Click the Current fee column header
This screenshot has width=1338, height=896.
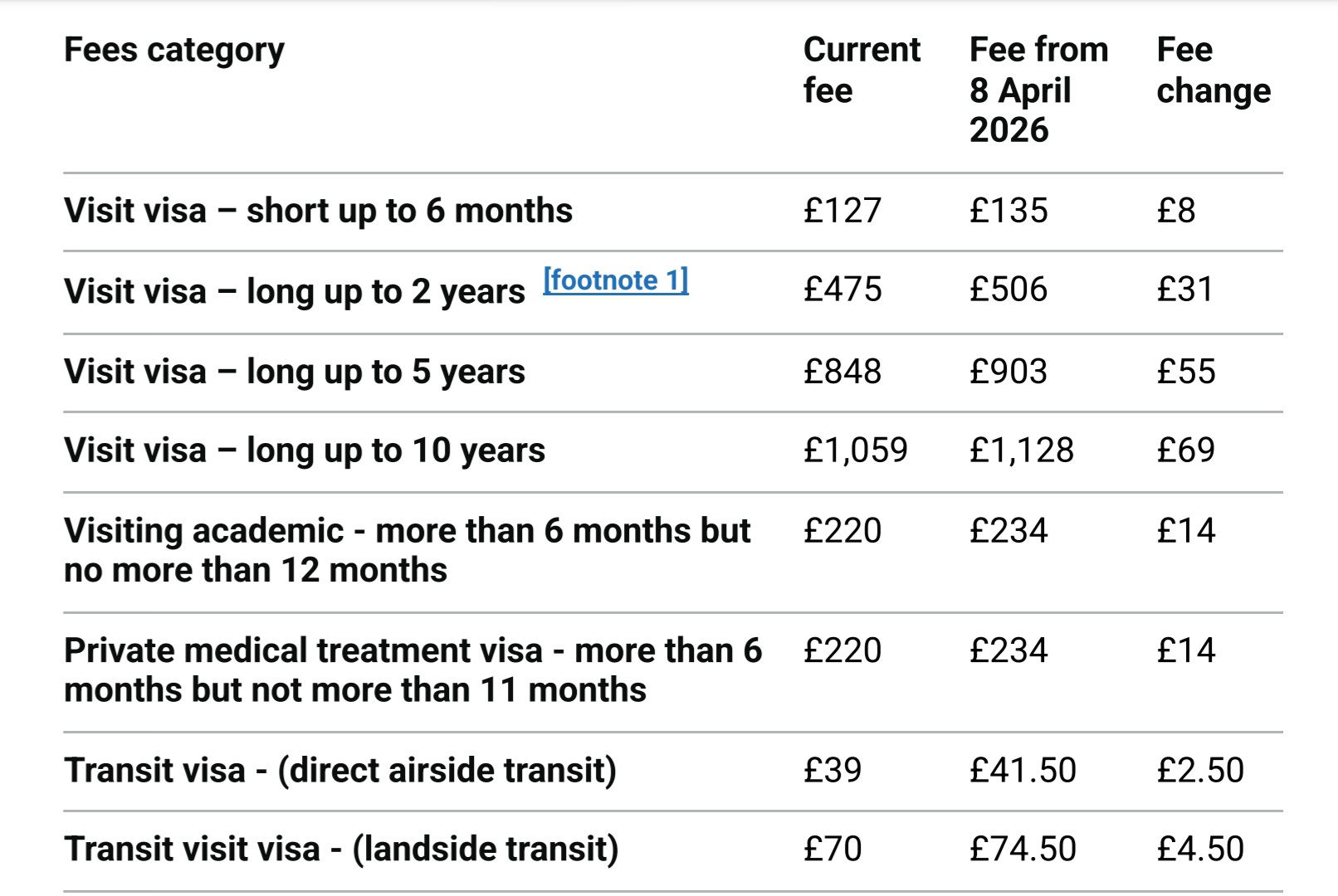(861, 70)
